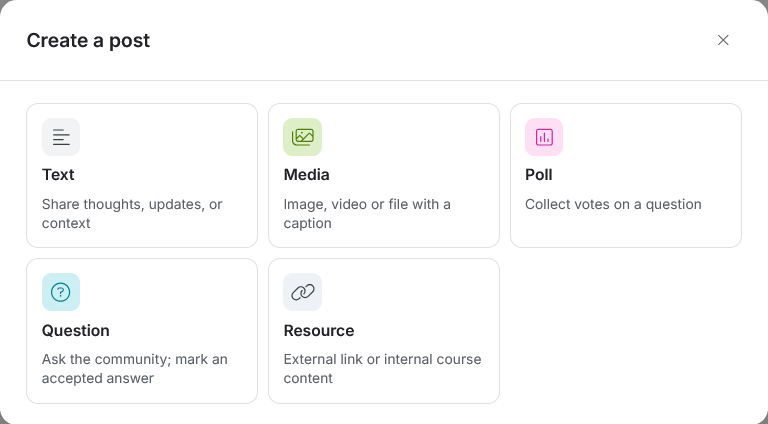768x424 pixels.
Task: Click the 'Create a post' dialog title
Action: pyautogui.click(x=88, y=40)
